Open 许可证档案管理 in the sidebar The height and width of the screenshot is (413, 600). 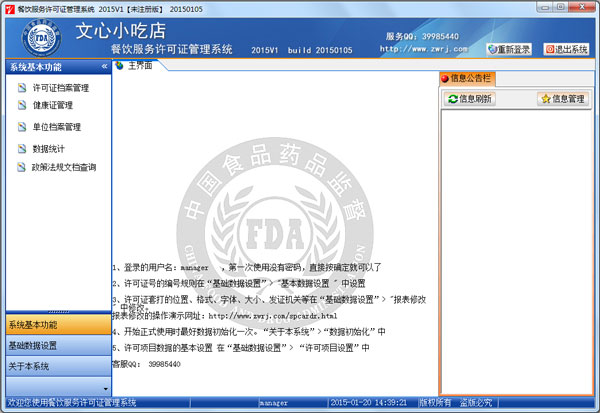tap(61, 88)
